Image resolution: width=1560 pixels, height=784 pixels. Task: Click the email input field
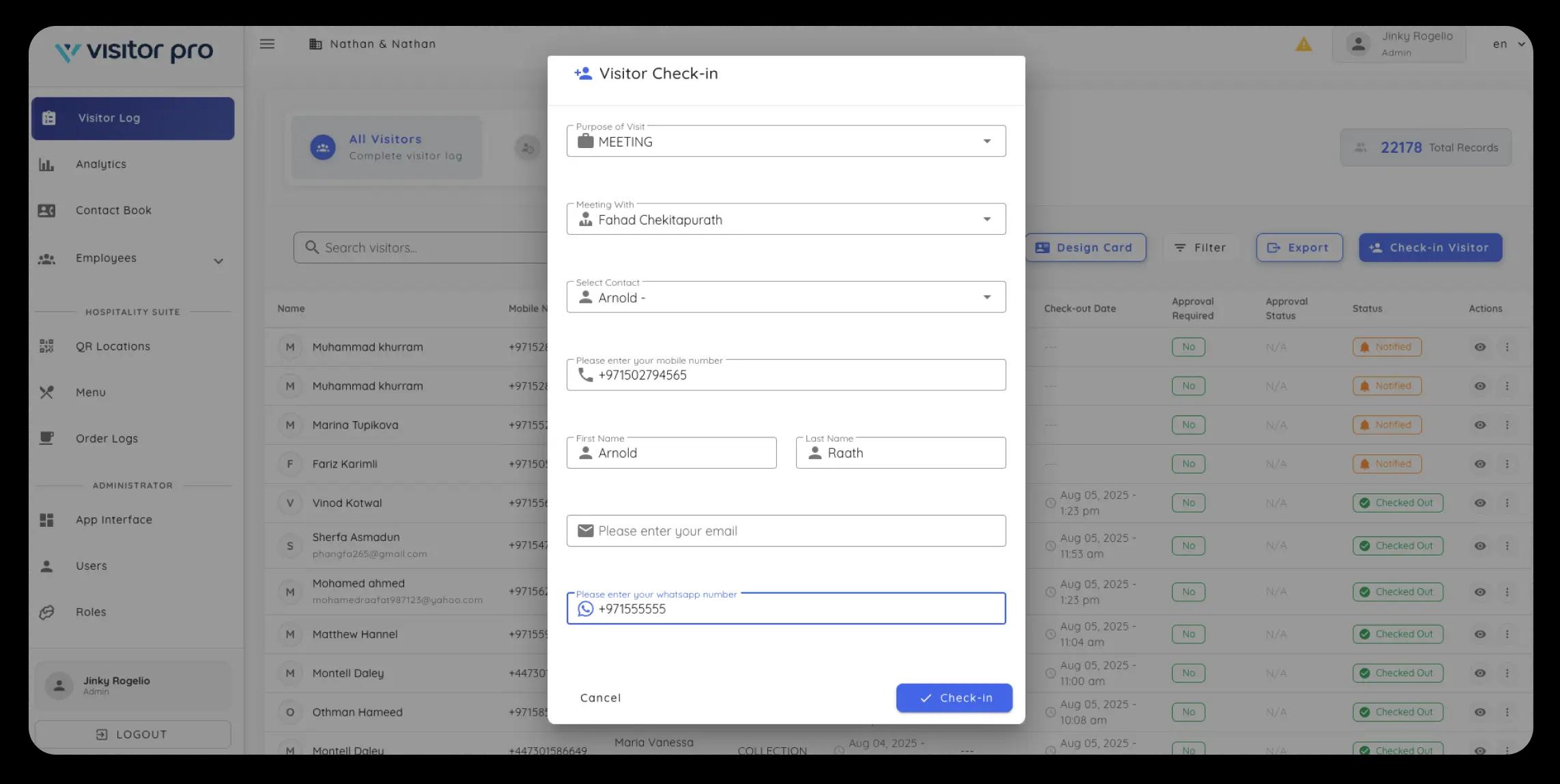pyautogui.click(x=785, y=531)
